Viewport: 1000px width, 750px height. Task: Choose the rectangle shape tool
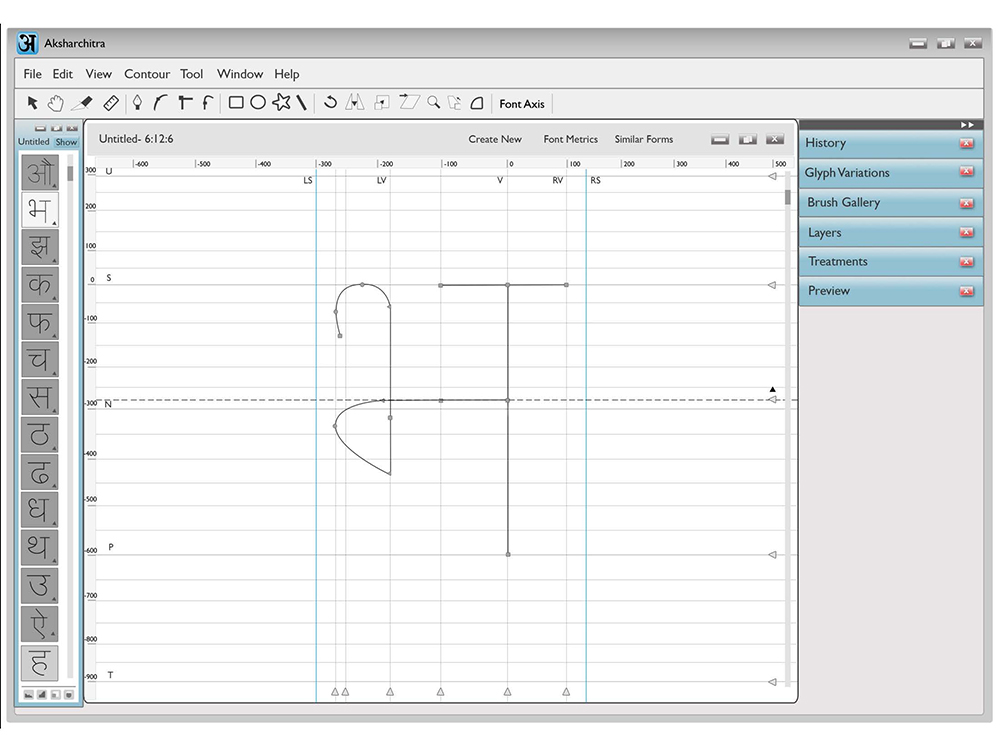(x=236, y=103)
